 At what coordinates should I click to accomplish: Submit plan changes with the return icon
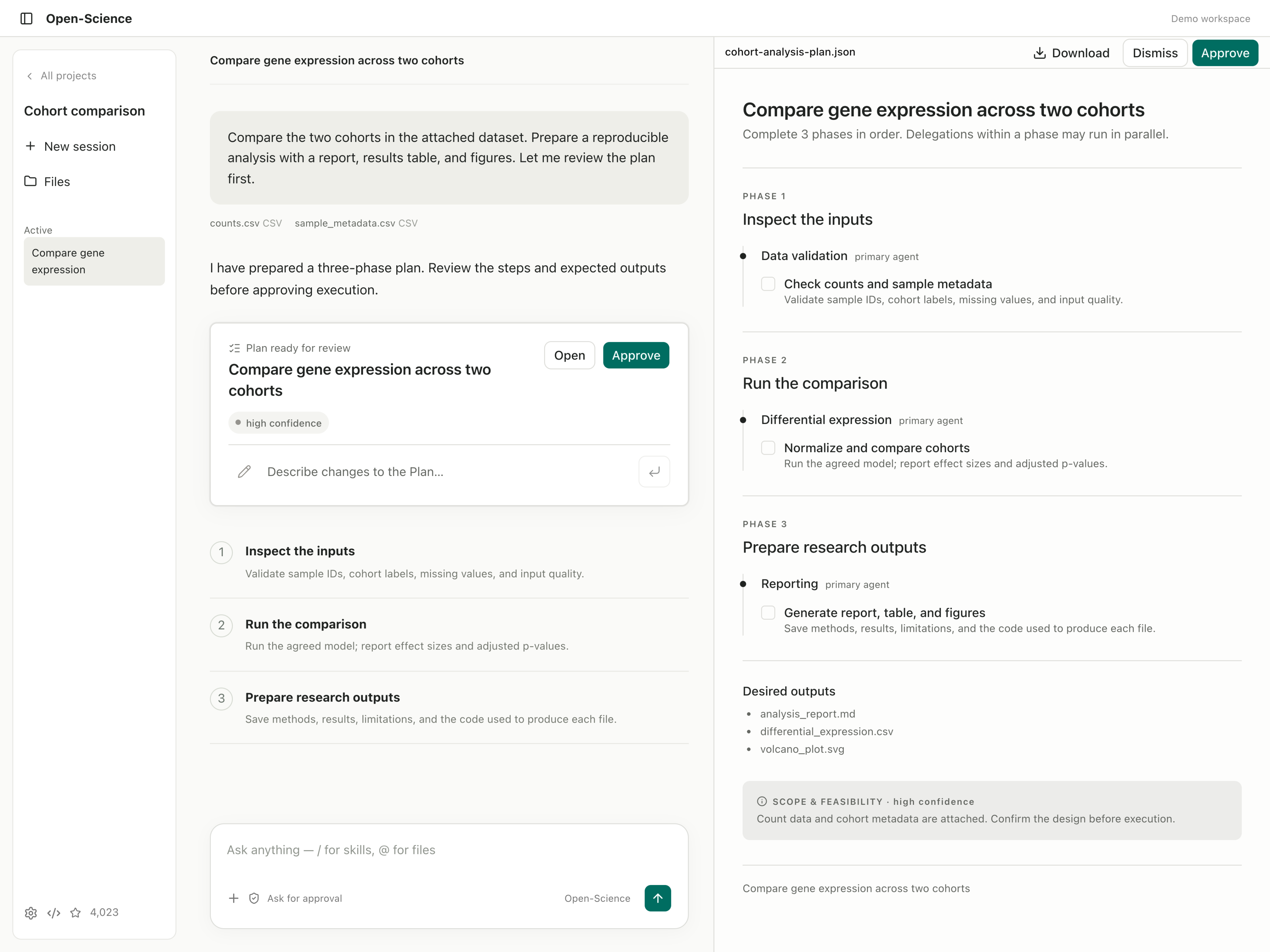point(654,472)
